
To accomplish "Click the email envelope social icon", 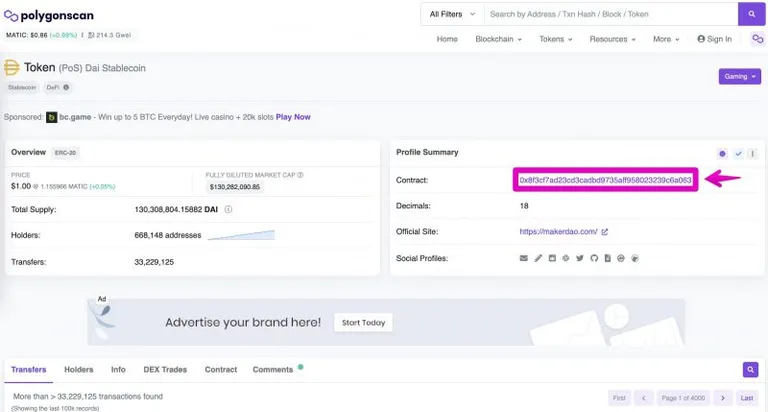I will [x=524, y=258].
